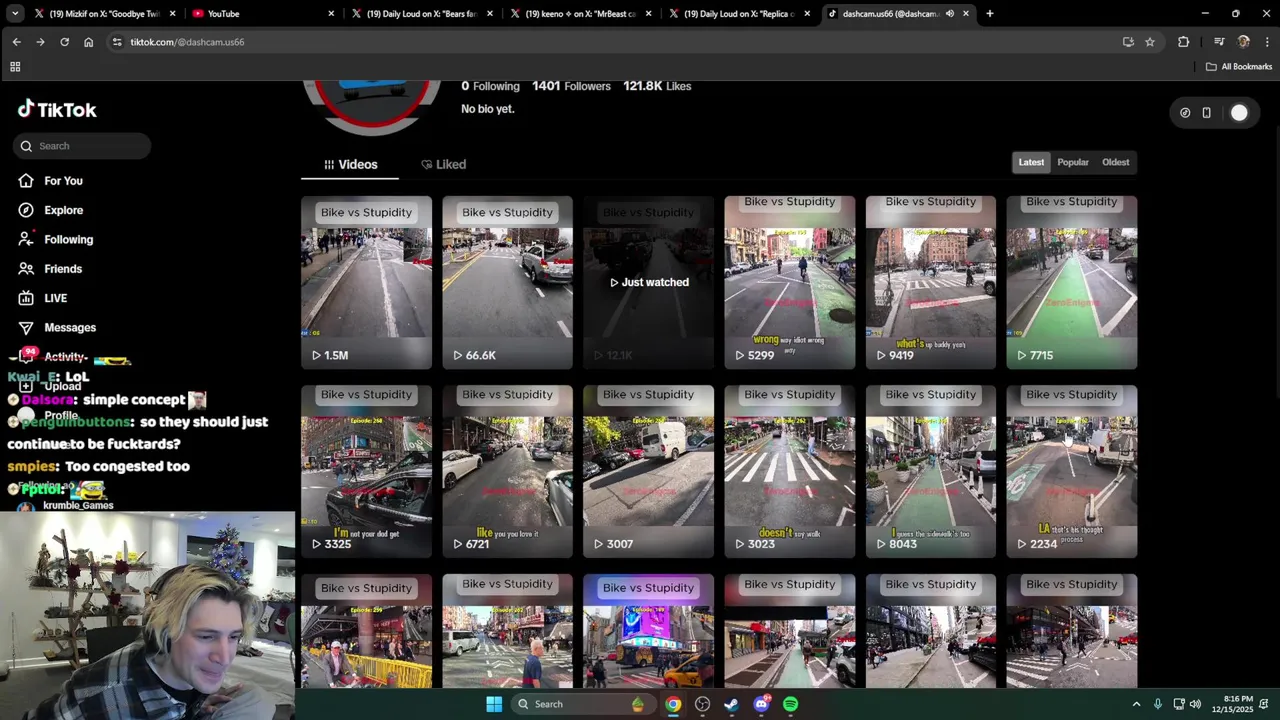The height and width of the screenshot is (720, 1280).
Task: Go to the browser home page
Action: coord(88,42)
